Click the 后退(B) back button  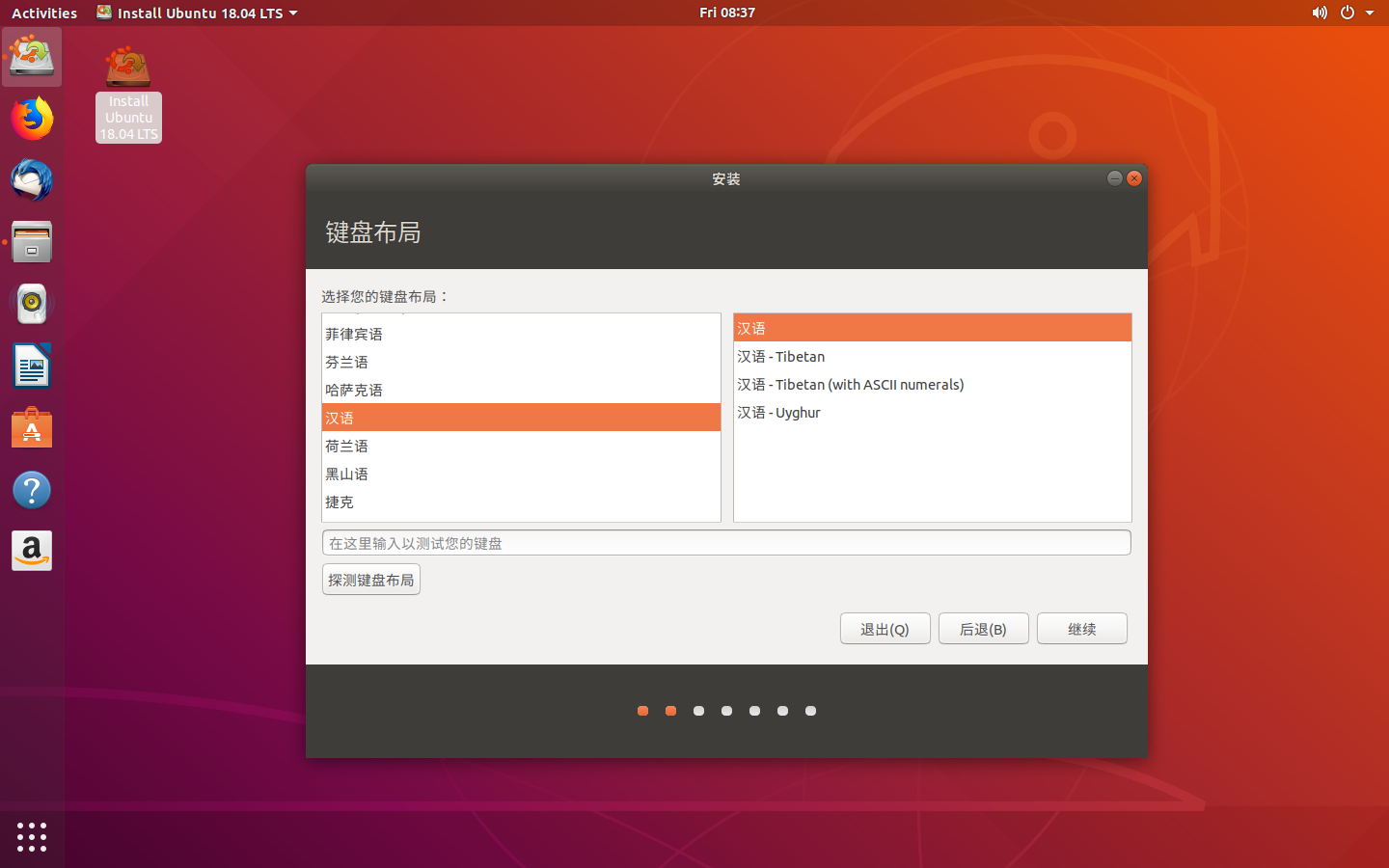click(x=984, y=629)
